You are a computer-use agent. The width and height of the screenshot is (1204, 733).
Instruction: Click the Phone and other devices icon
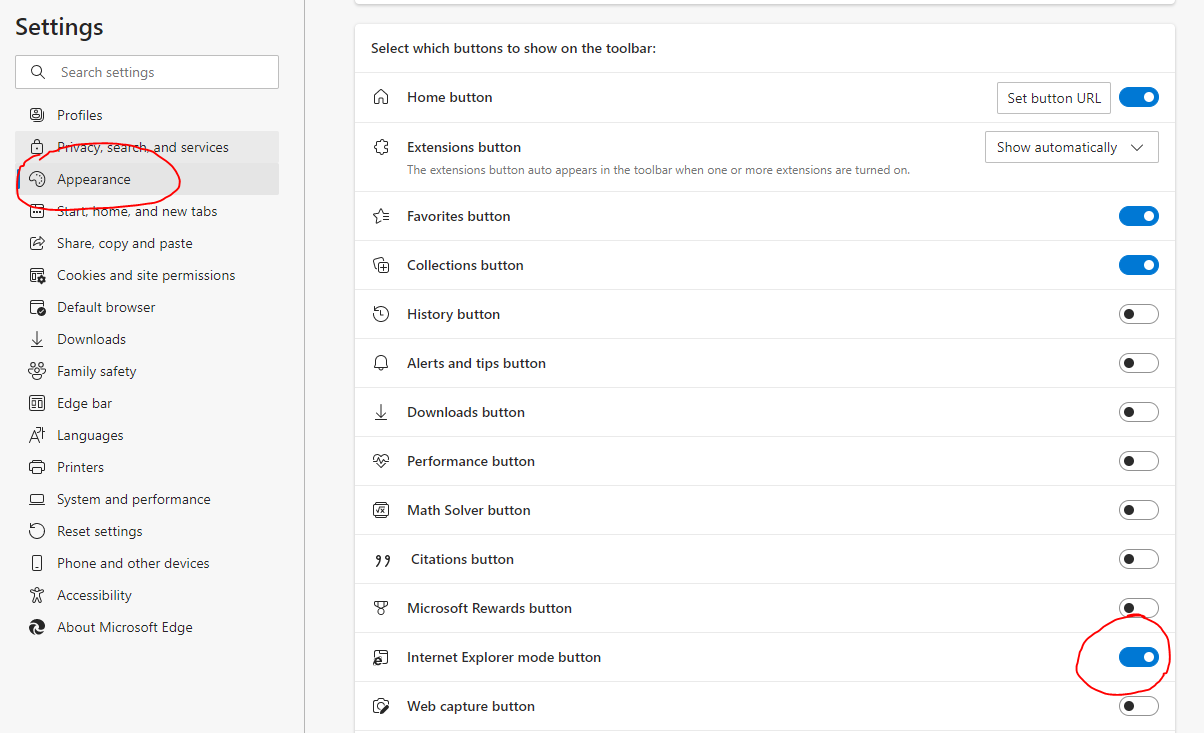coord(37,563)
